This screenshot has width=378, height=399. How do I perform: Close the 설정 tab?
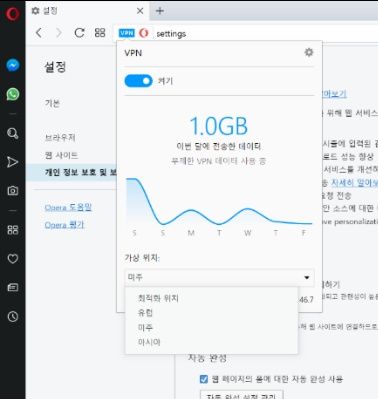coord(140,11)
